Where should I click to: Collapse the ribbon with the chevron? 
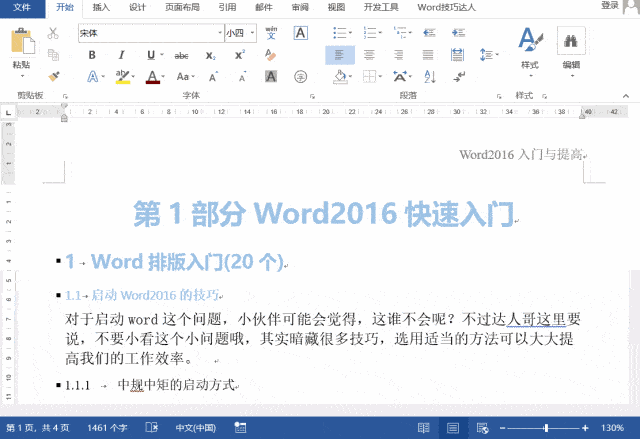pos(626,96)
